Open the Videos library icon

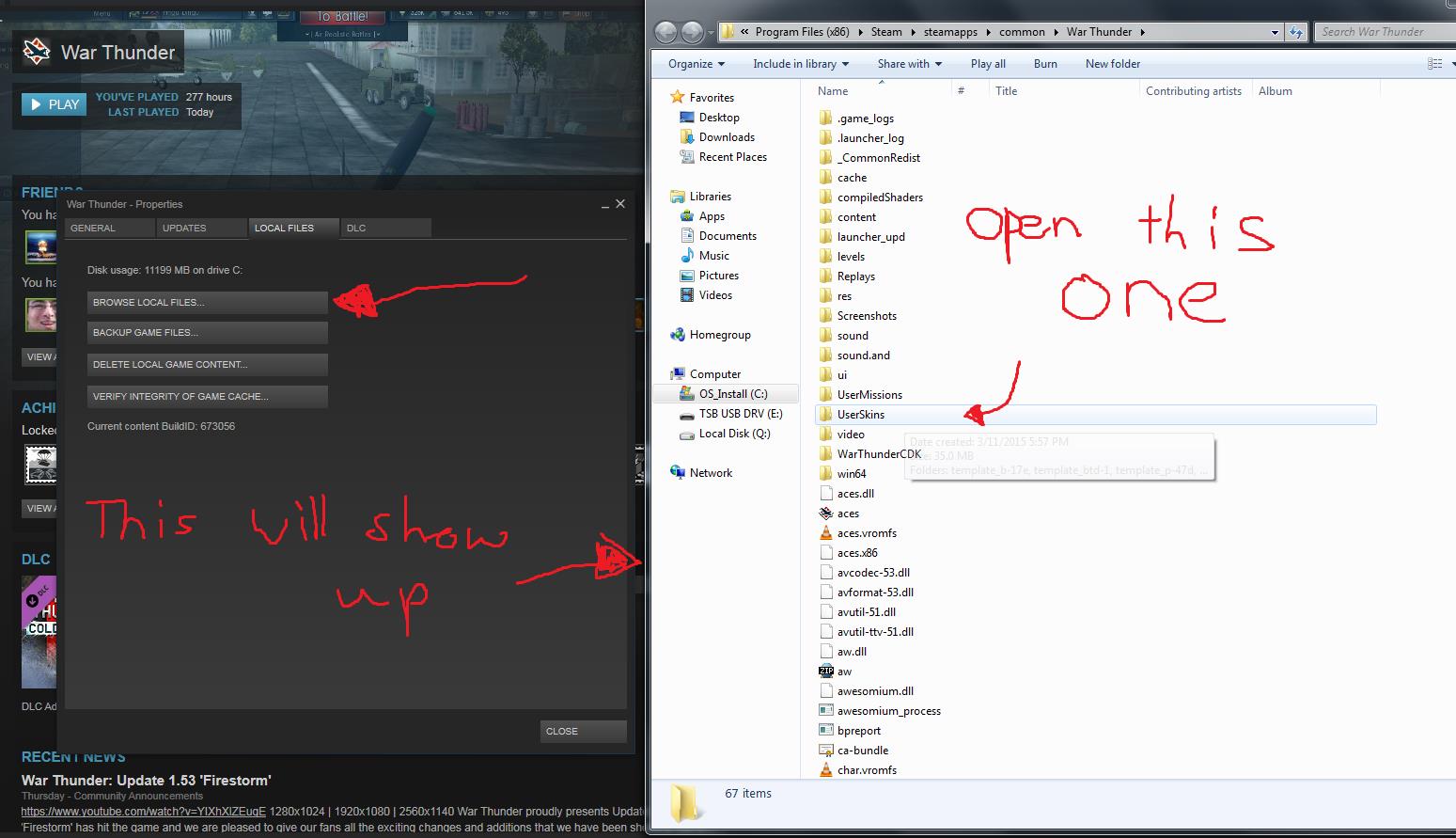(x=686, y=295)
